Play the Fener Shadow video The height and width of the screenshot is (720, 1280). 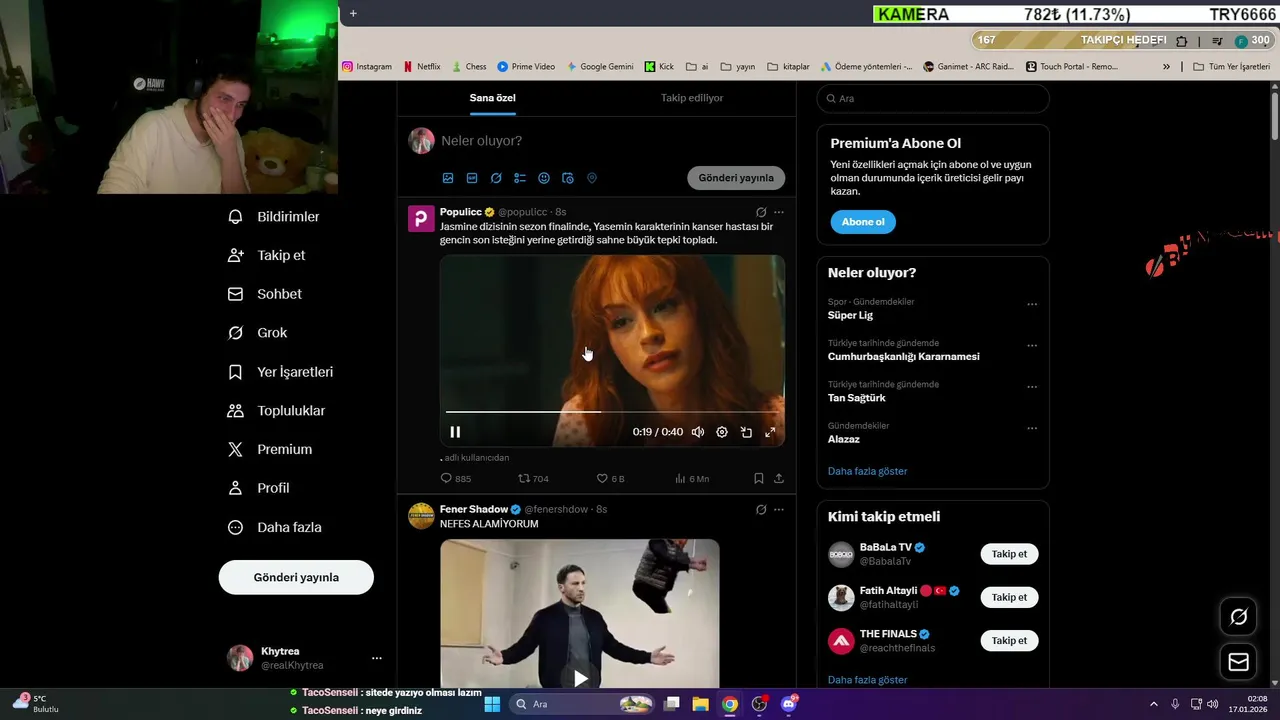[x=580, y=678]
